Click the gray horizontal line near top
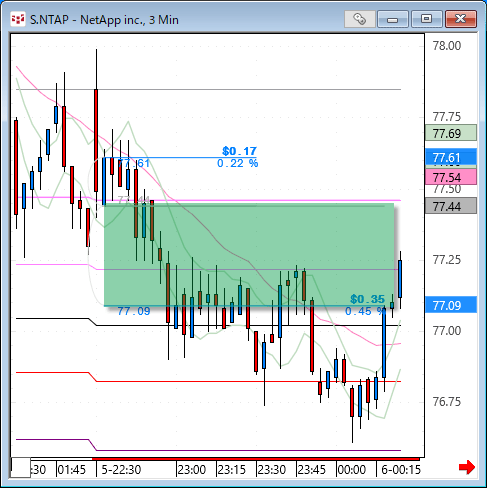The image size is (487, 488). (208, 90)
